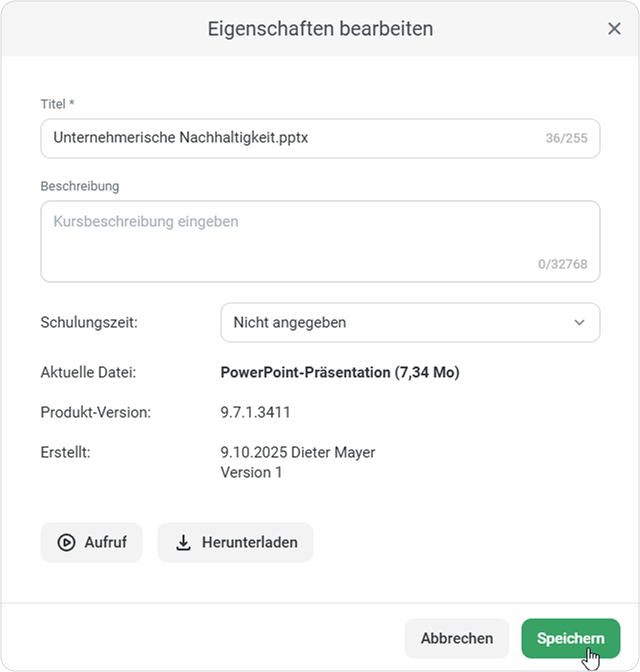Click the product version 9.7.1.3411

coord(255,412)
